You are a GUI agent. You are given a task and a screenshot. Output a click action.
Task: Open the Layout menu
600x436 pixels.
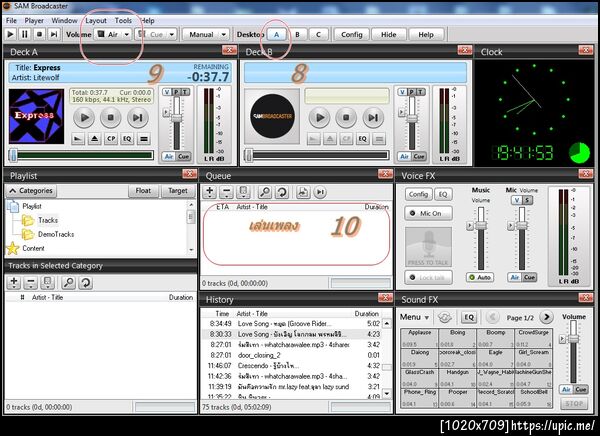pyautogui.click(x=96, y=21)
